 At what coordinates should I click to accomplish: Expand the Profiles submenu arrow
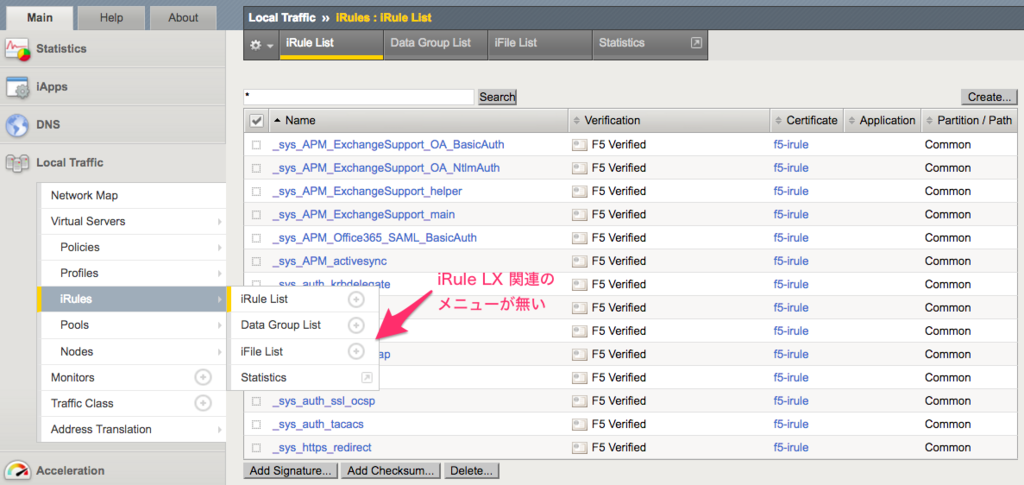(x=219, y=274)
